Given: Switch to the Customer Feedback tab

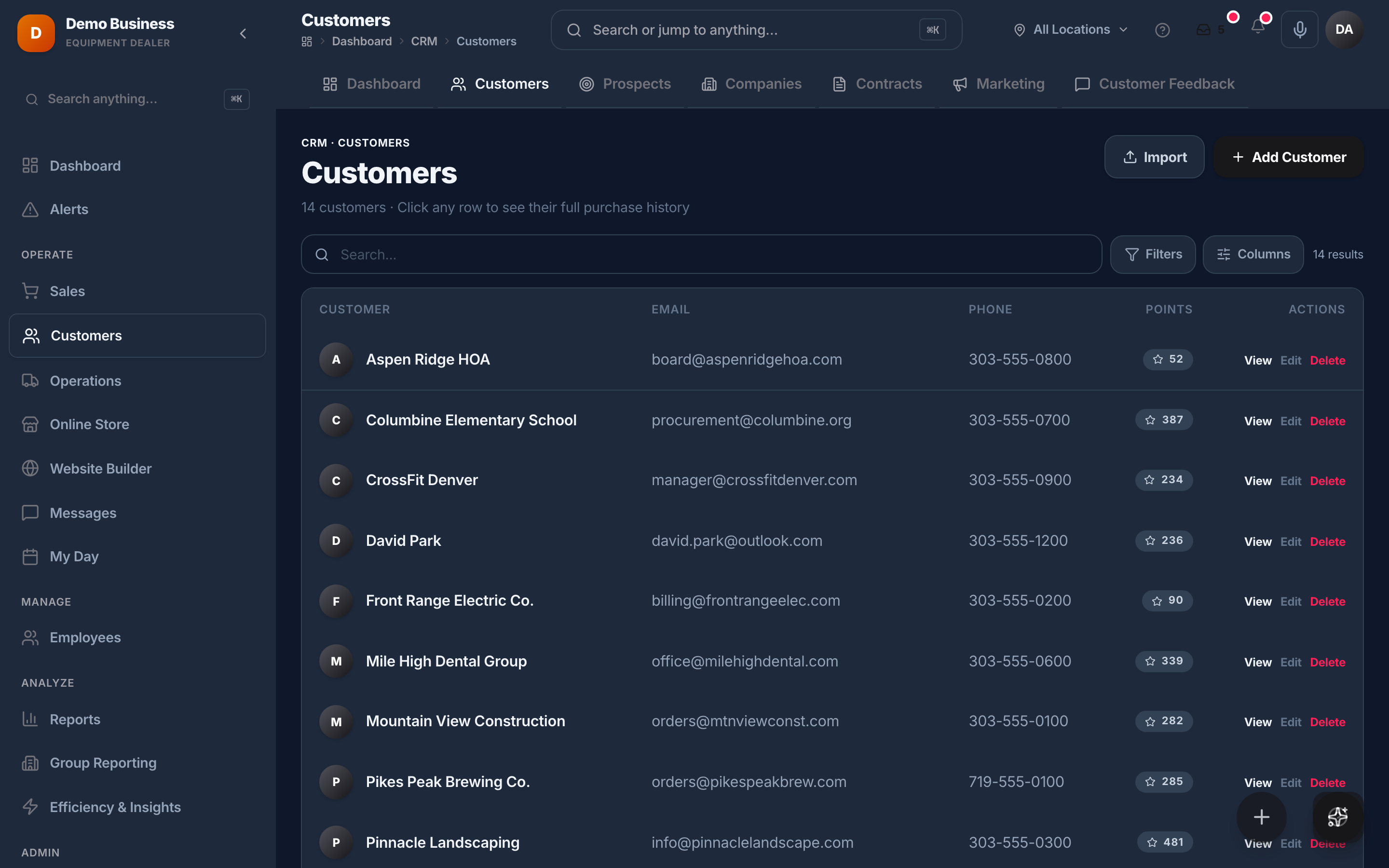Looking at the screenshot, I should (1155, 84).
